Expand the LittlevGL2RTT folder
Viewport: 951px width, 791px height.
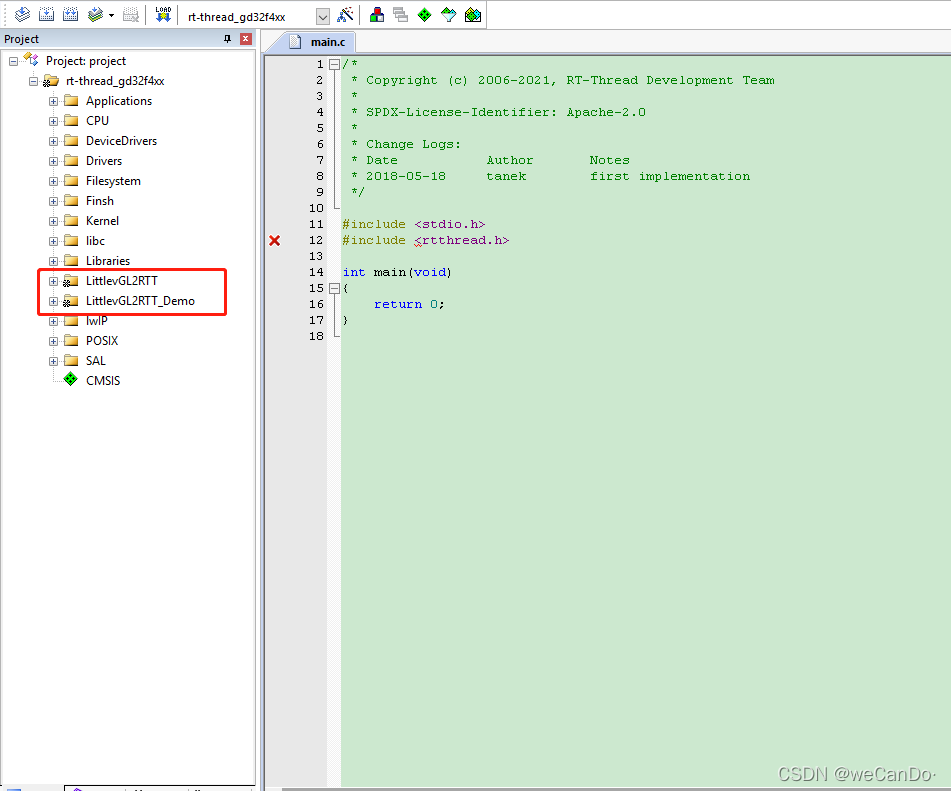click(53, 281)
